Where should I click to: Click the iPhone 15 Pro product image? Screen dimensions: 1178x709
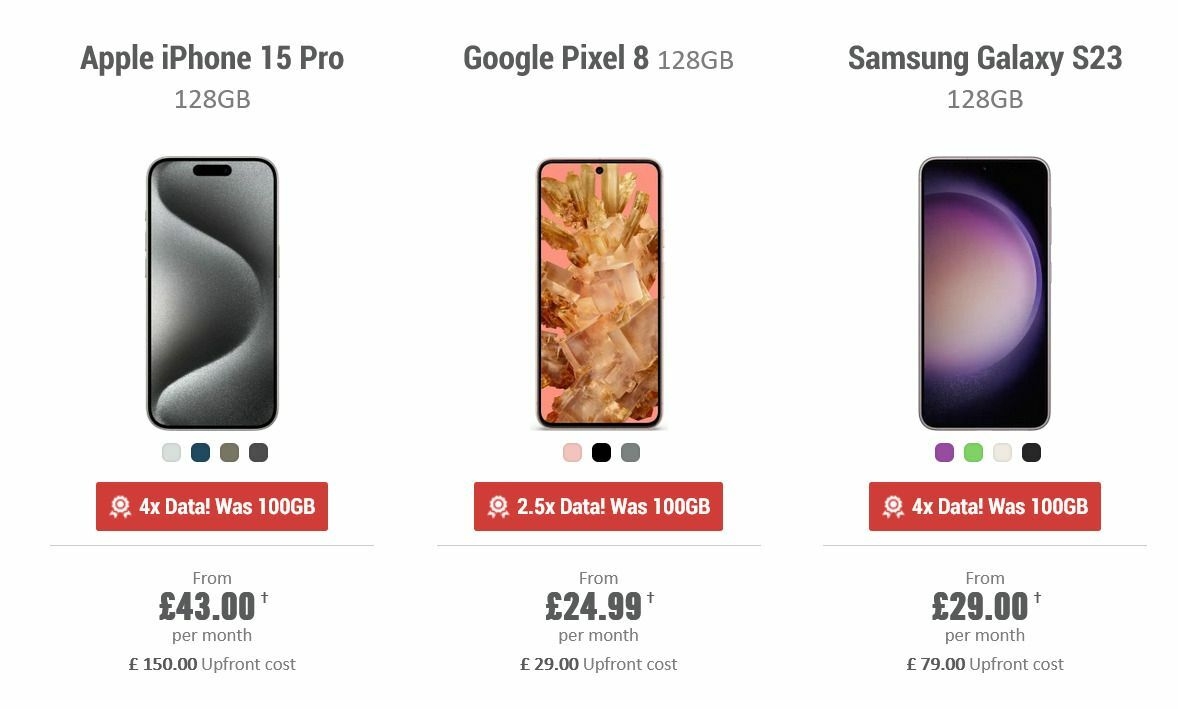(x=212, y=292)
